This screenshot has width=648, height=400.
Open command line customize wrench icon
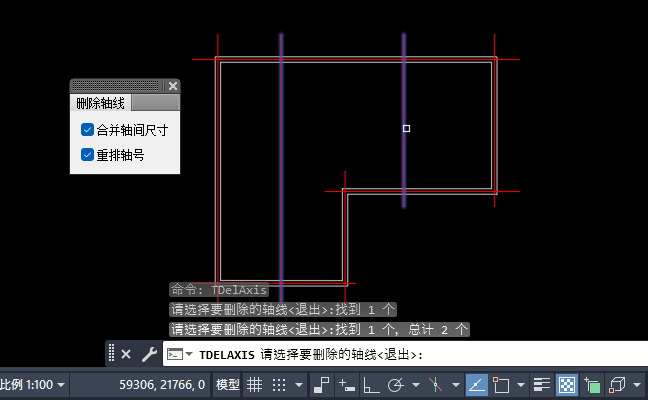149,354
